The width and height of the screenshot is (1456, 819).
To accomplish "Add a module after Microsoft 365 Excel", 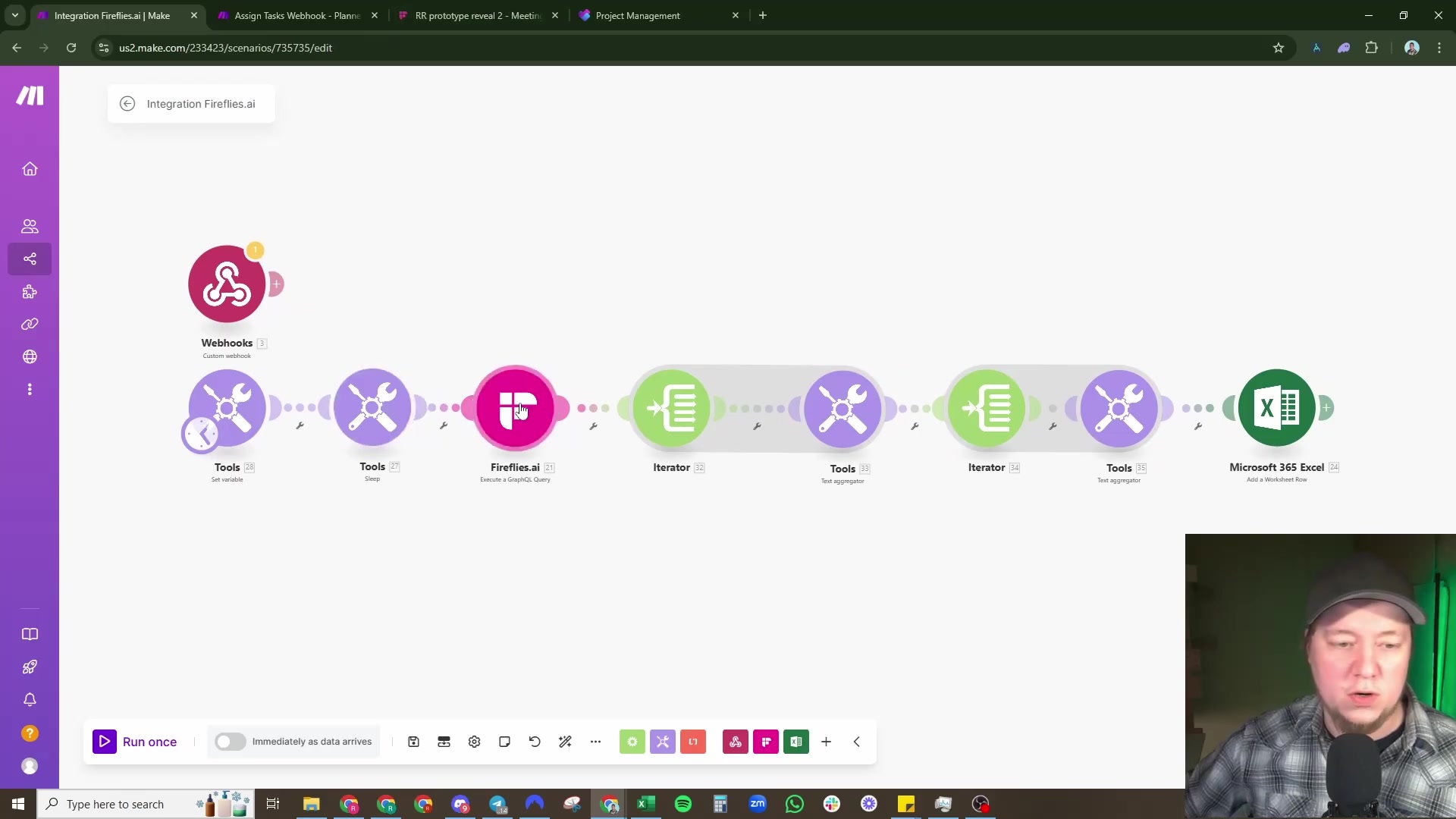I will [x=1326, y=408].
